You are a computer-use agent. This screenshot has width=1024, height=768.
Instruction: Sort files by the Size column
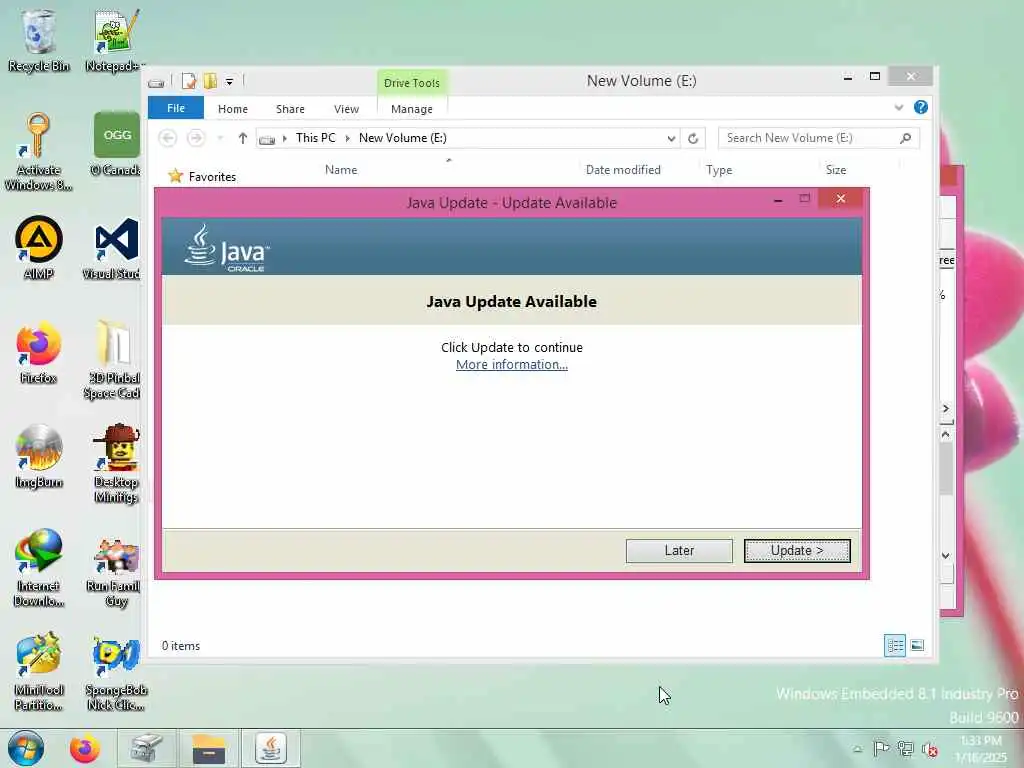[x=835, y=170]
